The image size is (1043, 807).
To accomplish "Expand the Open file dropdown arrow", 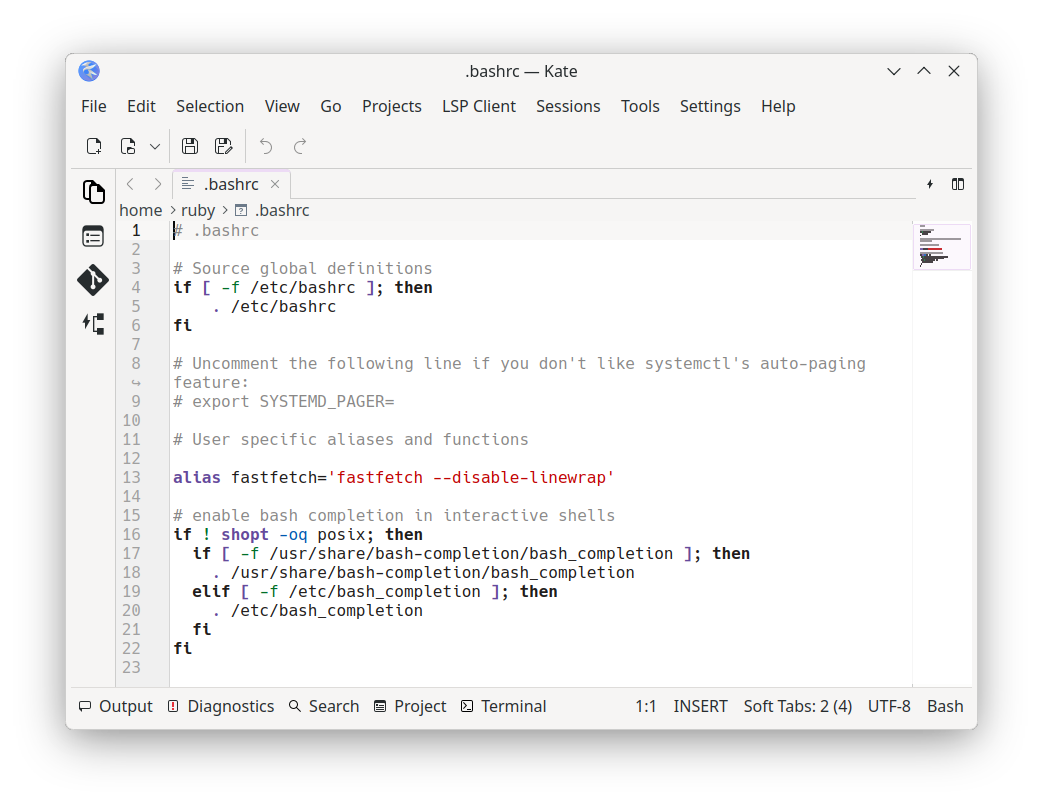I will click(x=155, y=146).
